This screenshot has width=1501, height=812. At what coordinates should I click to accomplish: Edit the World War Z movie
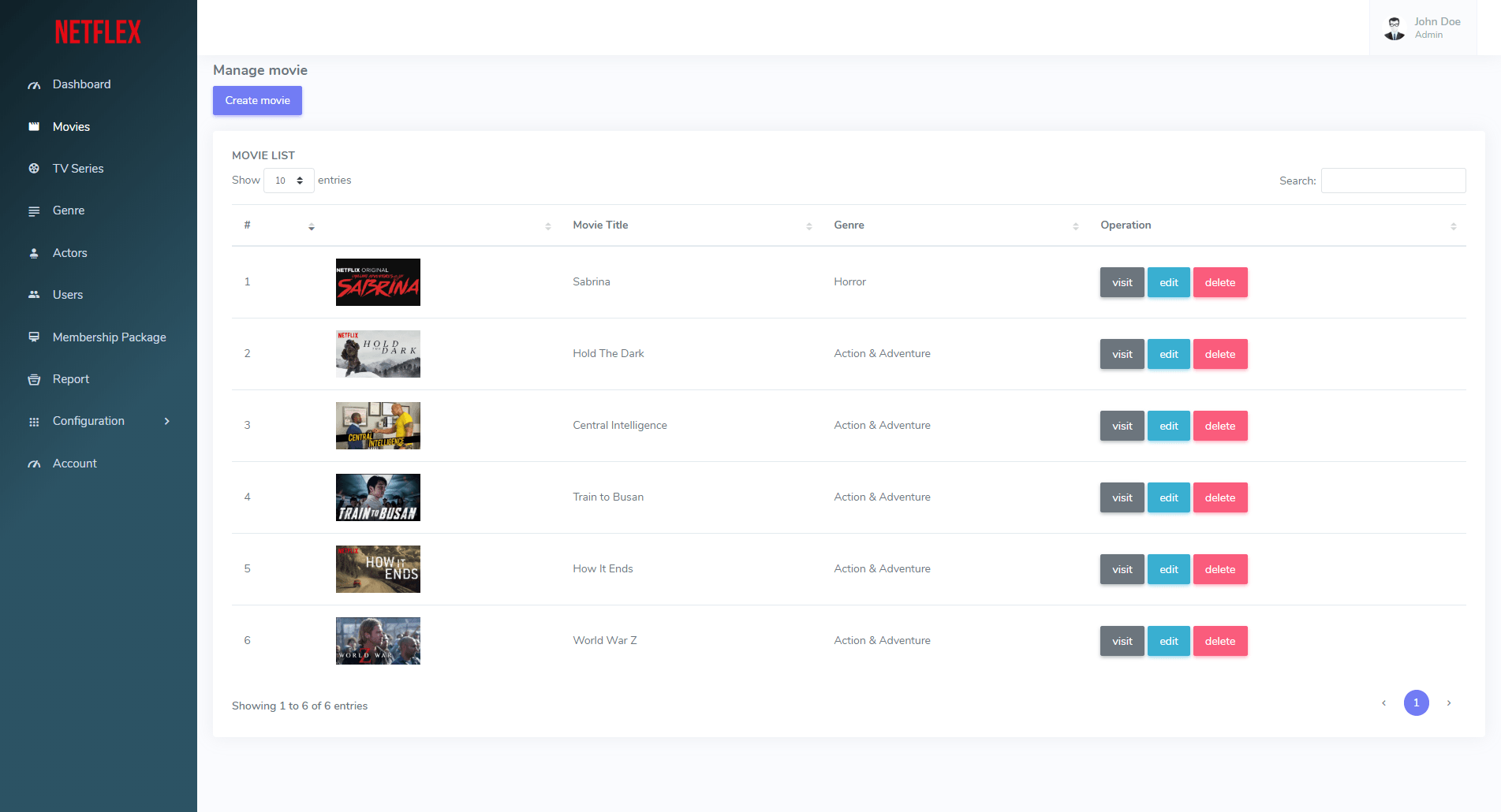click(1168, 641)
